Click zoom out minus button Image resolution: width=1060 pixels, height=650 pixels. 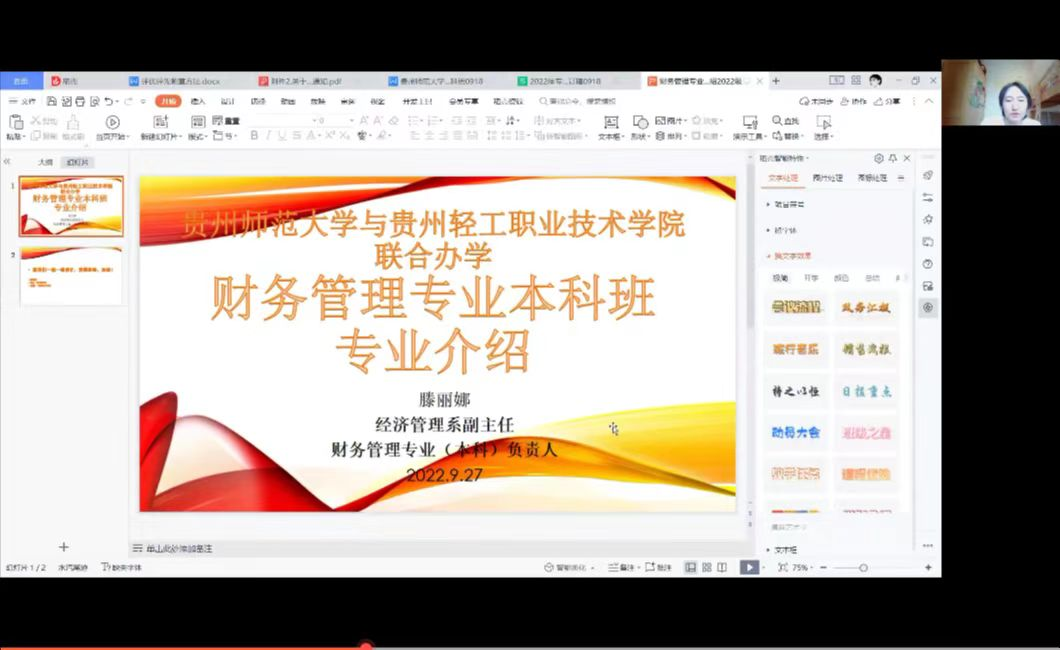pos(823,568)
